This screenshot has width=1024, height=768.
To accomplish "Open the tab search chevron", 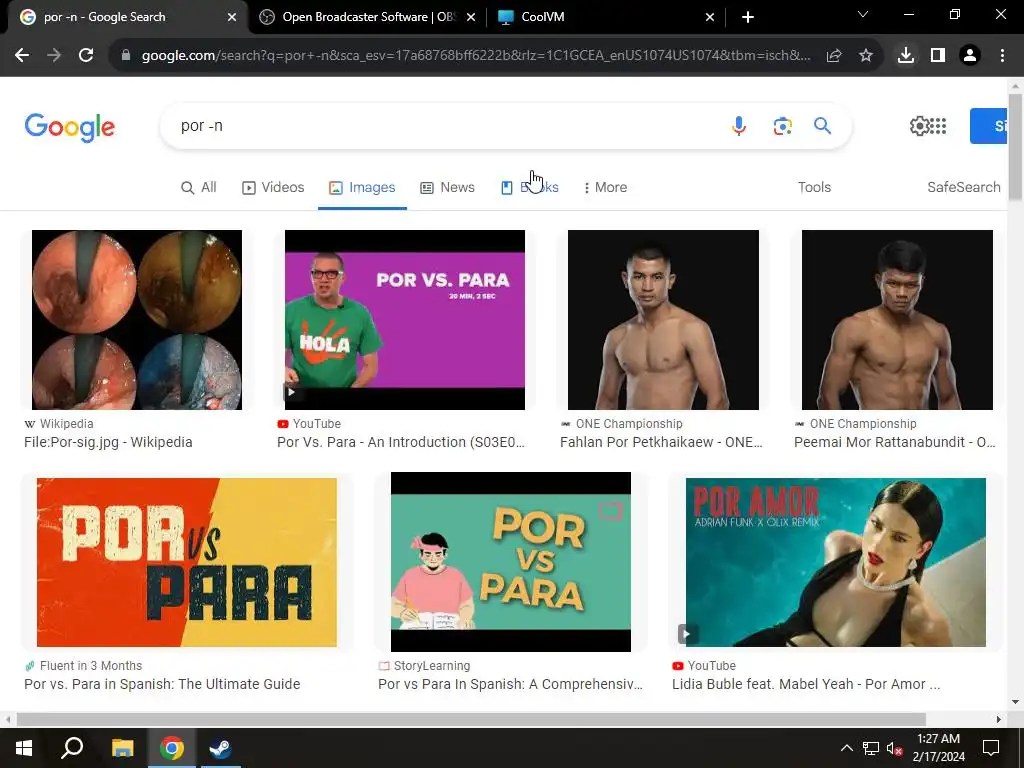I will [x=863, y=14].
